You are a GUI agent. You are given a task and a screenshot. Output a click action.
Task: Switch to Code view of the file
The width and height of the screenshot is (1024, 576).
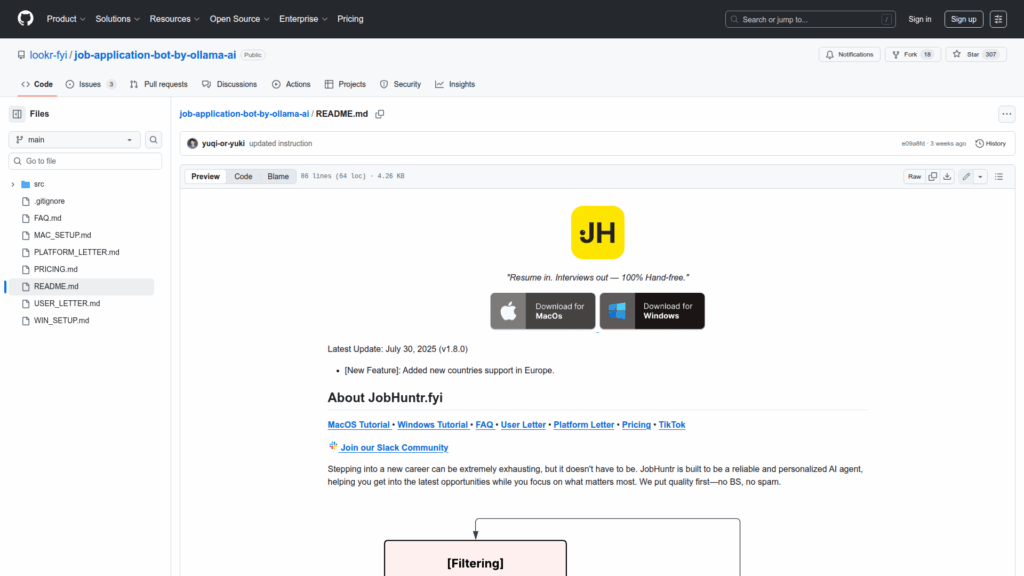(x=243, y=176)
